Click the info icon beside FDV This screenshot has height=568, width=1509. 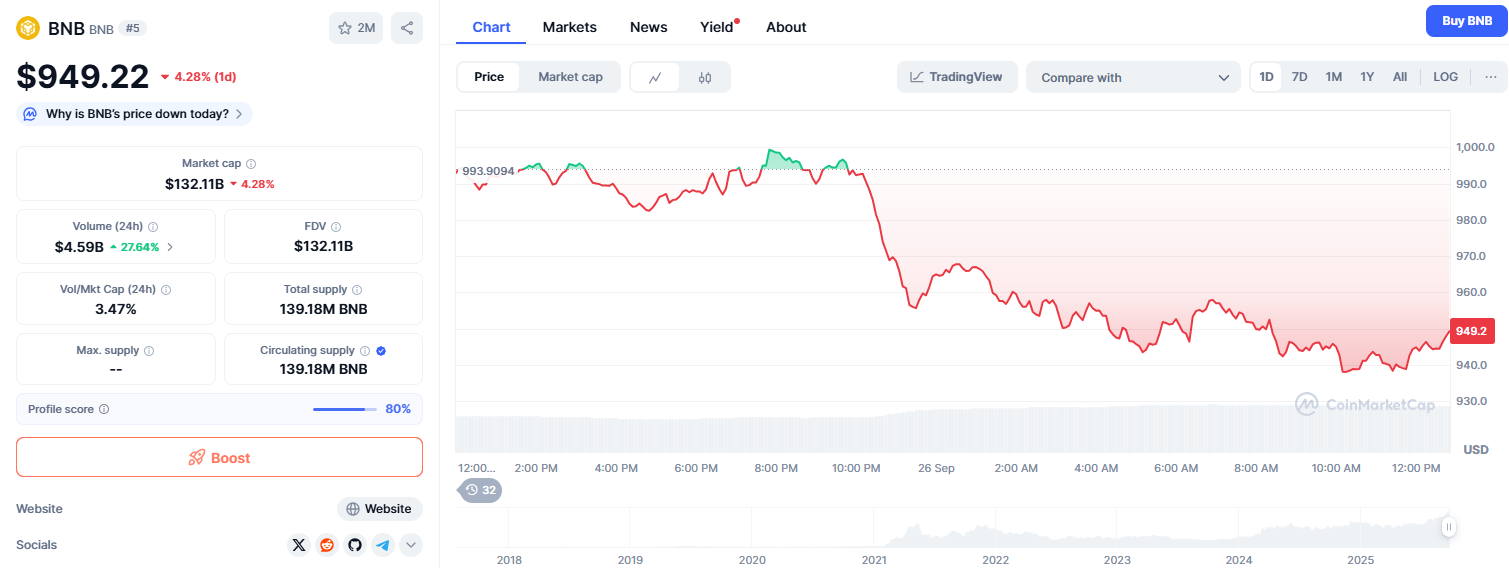[336, 227]
